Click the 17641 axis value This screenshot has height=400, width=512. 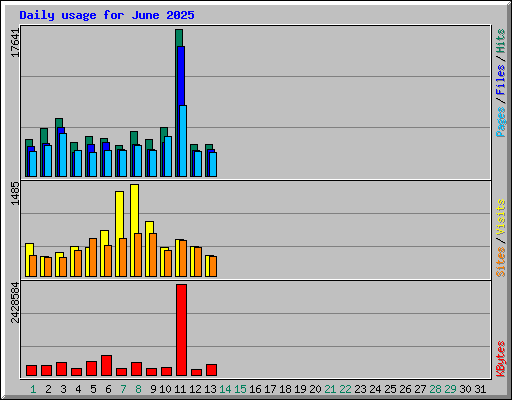15,43
